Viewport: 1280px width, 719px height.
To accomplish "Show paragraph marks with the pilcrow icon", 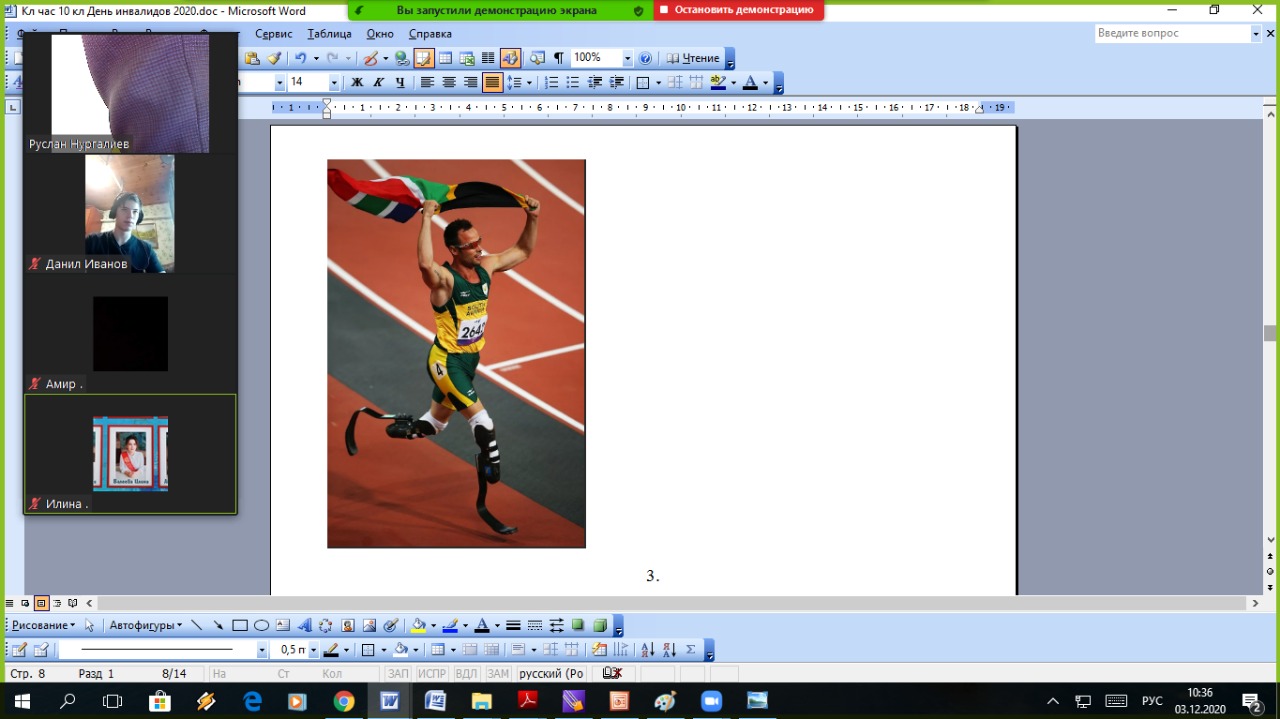I will (558, 58).
